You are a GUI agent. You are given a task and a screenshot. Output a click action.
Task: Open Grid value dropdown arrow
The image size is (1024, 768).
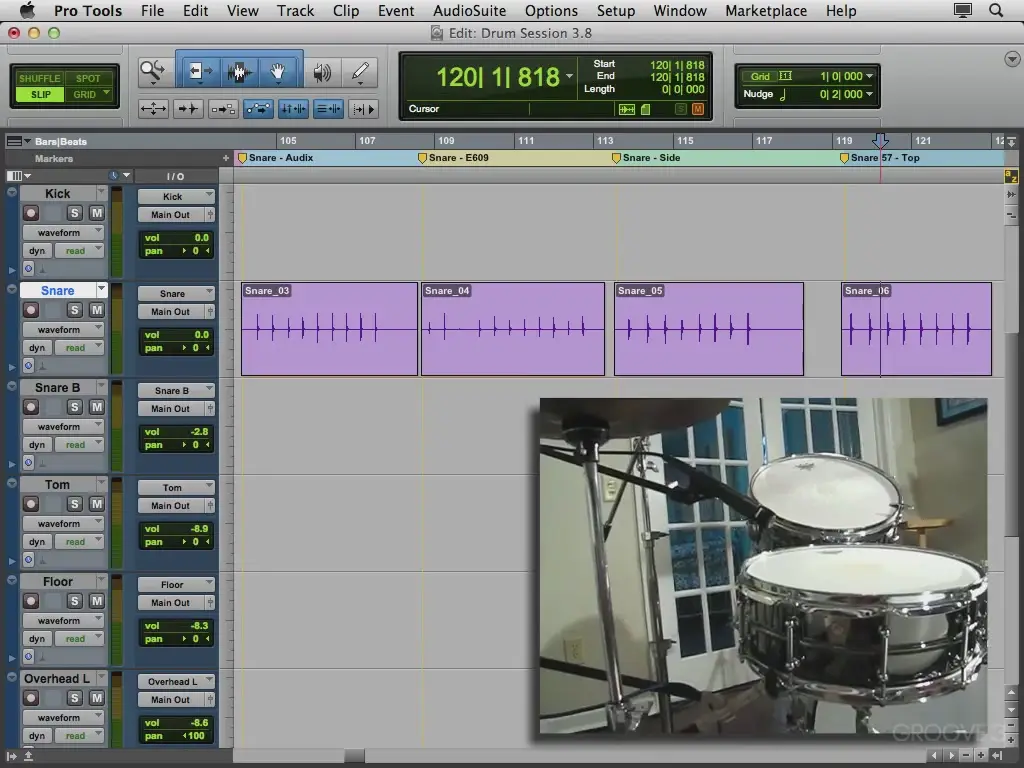pos(869,76)
